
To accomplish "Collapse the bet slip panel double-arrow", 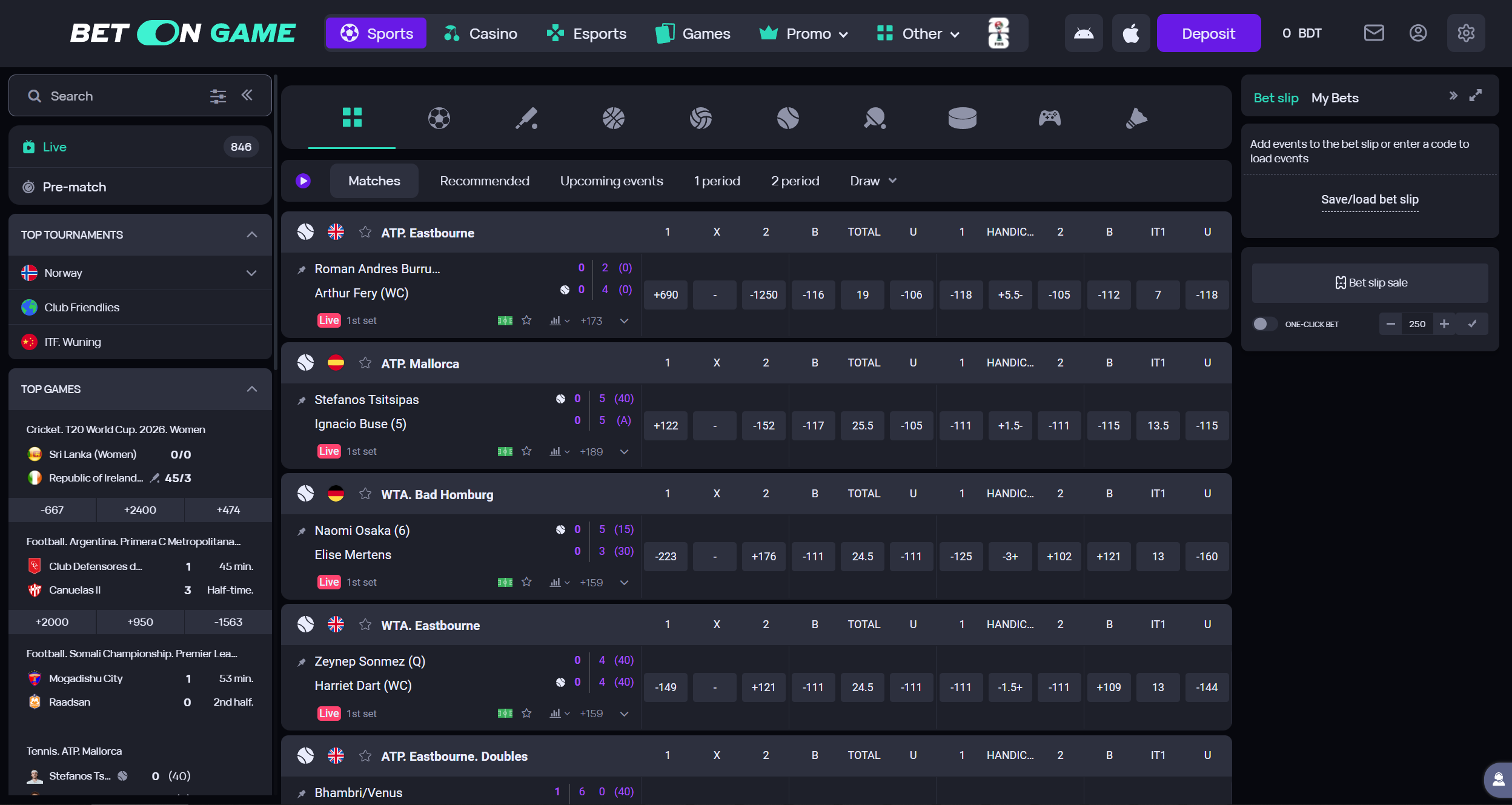I will coord(1453,96).
